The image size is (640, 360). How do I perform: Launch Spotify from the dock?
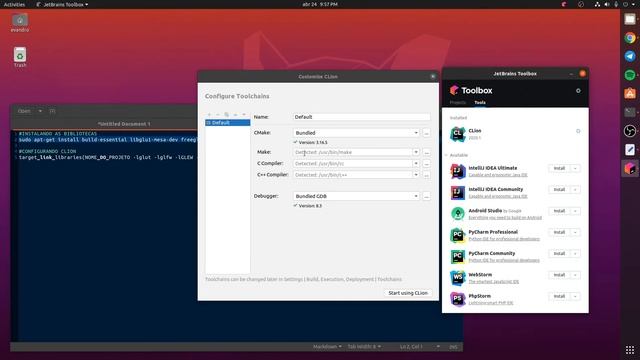(630, 75)
